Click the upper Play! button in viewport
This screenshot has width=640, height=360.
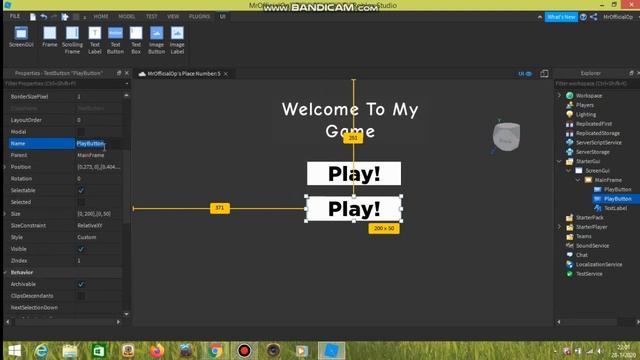coord(354,173)
